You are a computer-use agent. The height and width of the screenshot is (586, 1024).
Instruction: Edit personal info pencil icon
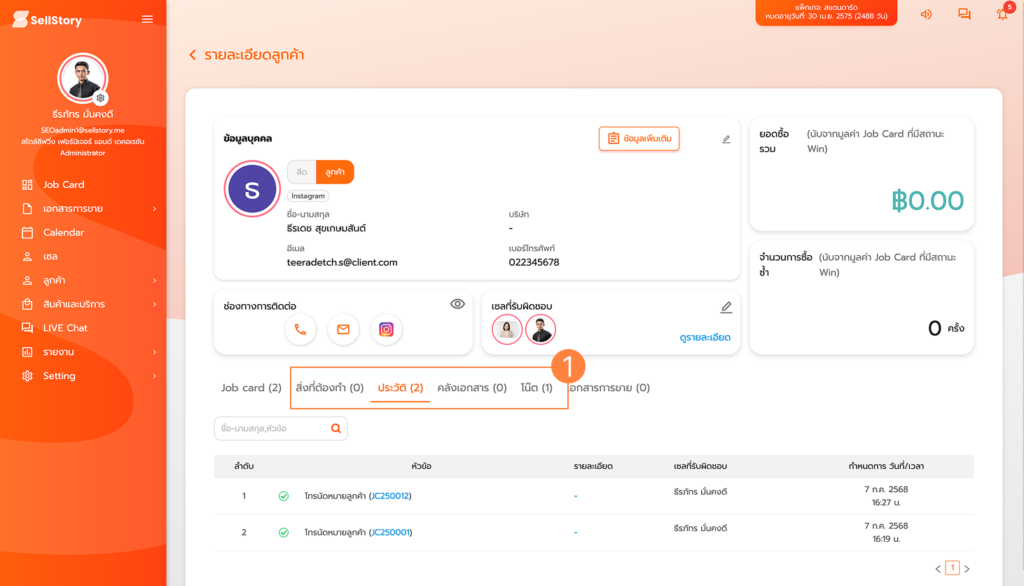(726, 139)
